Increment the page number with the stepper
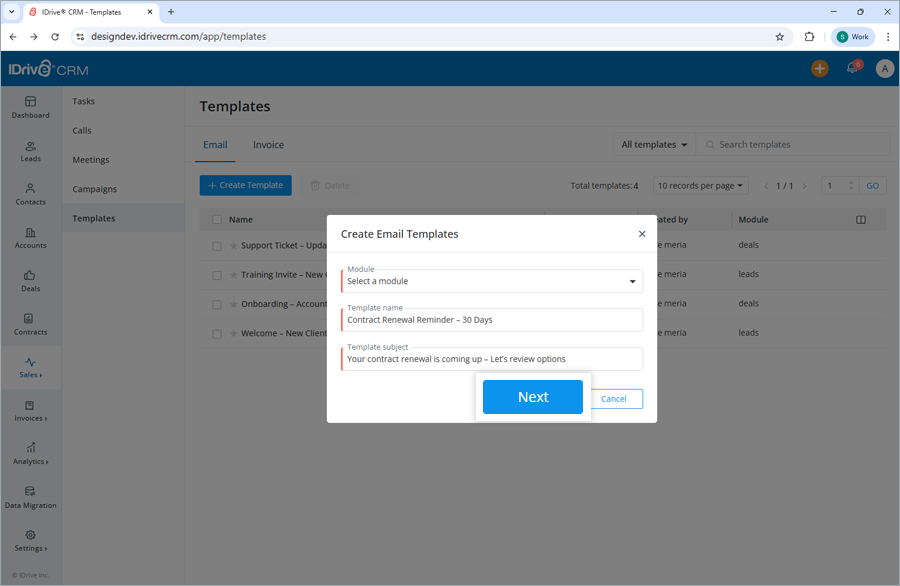Viewport: 900px width, 586px height. coord(852,181)
